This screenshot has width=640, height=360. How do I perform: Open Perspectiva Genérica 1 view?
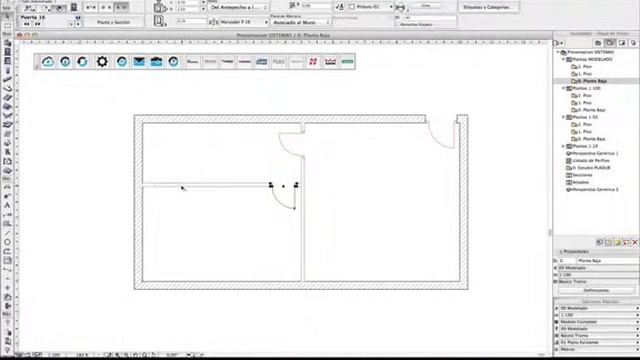pyautogui.click(x=595, y=153)
